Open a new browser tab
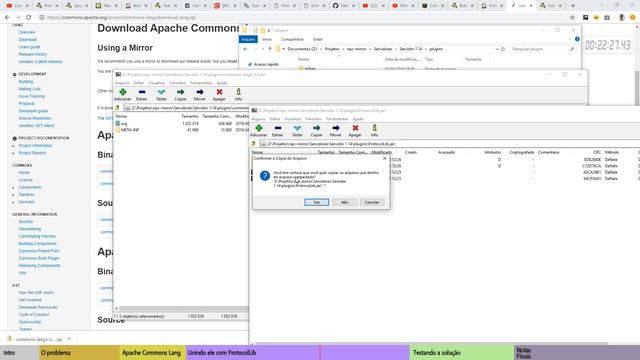 click(x=573, y=6)
